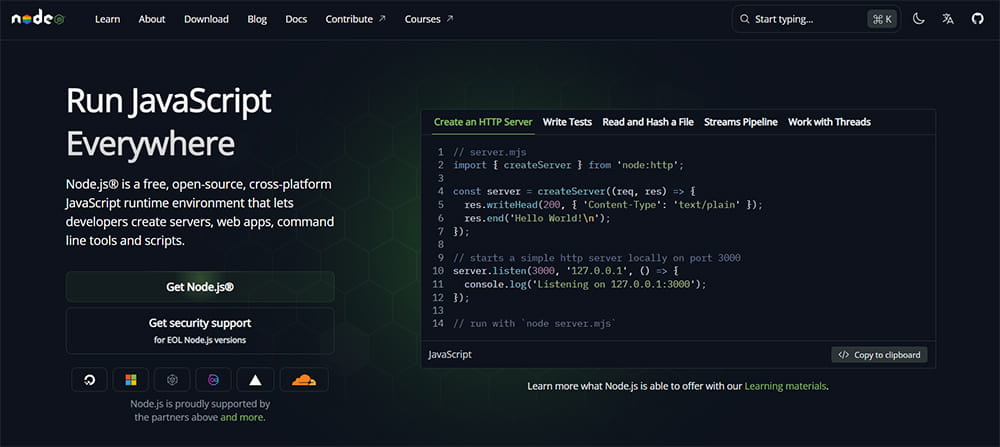Click the DigitalOcean partner logo
Viewport: 1000px width, 447px height.
click(89, 379)
